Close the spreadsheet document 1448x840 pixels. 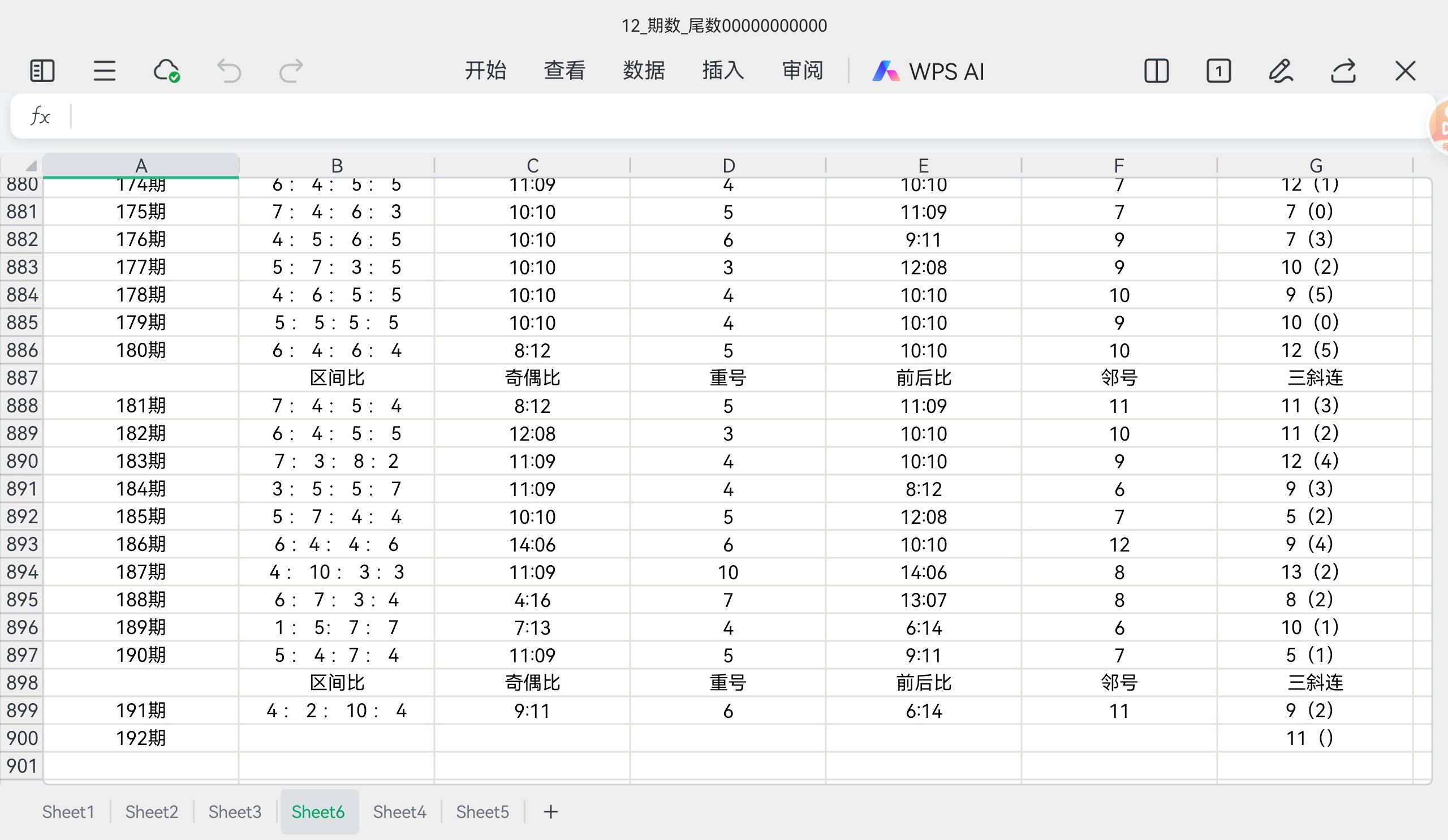coord(1406,71)
